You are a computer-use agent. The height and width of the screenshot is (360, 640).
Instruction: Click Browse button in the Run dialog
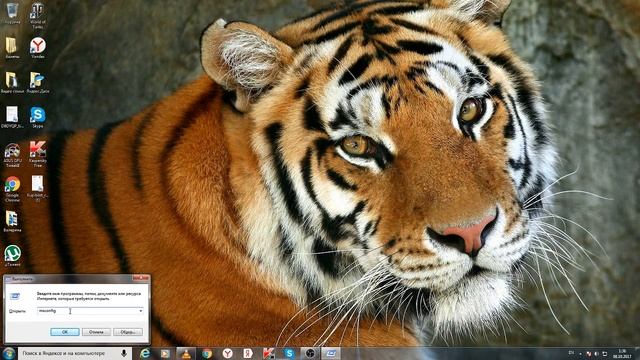[x=128, y=332]
